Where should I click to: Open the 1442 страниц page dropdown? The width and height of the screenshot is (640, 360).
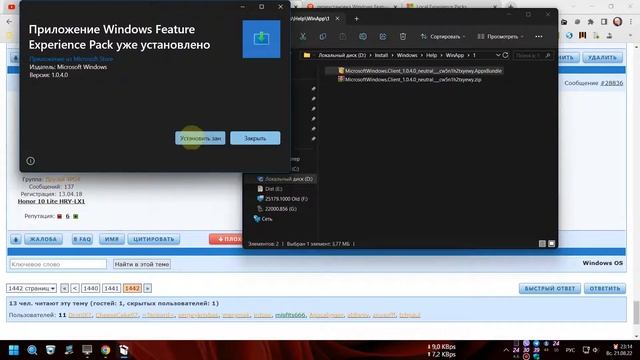[x=31, y=288]
